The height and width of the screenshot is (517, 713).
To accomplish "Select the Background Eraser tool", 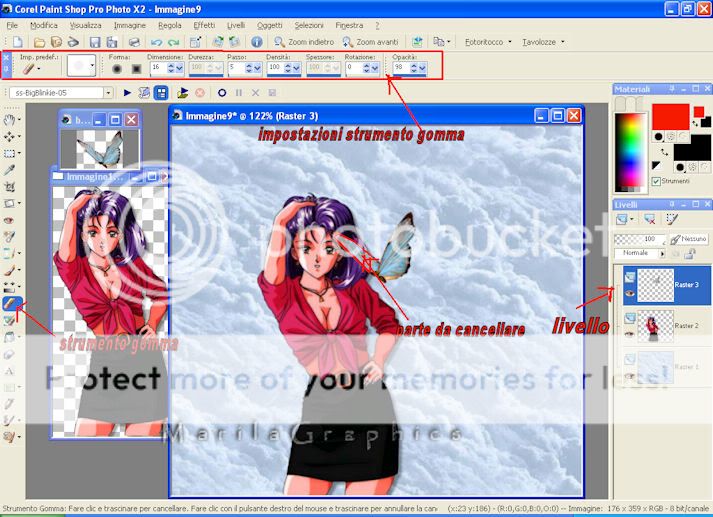I will coord(9,321).
